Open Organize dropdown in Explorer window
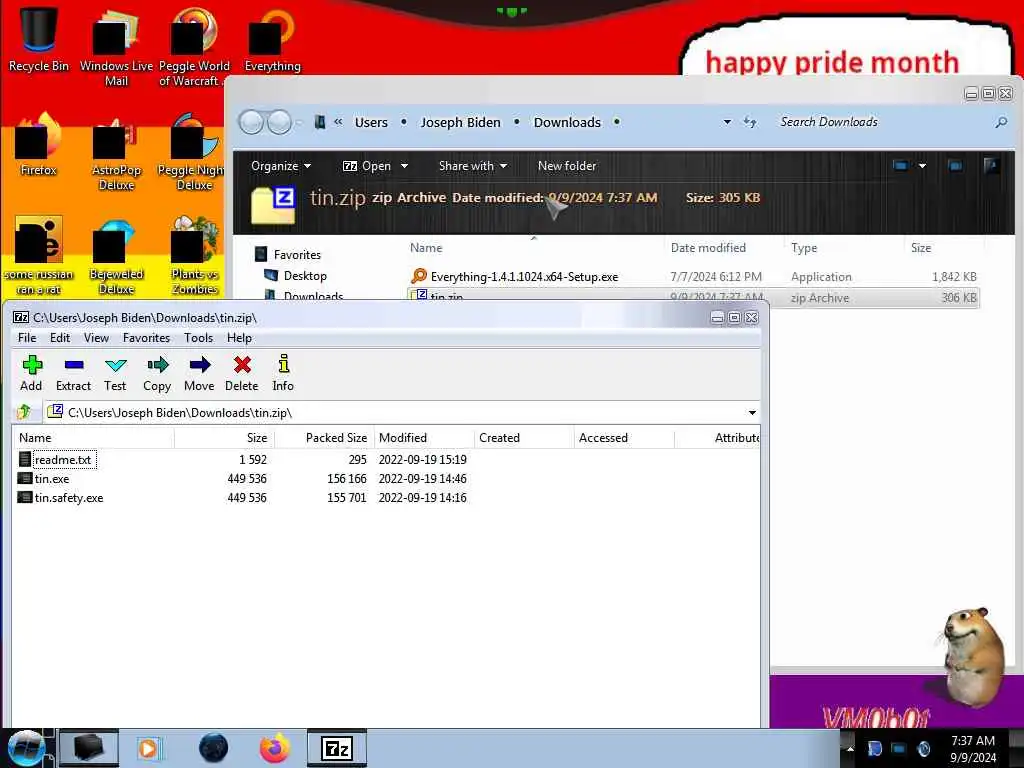This screenshot has width=1024, height=768. (281, 166)
